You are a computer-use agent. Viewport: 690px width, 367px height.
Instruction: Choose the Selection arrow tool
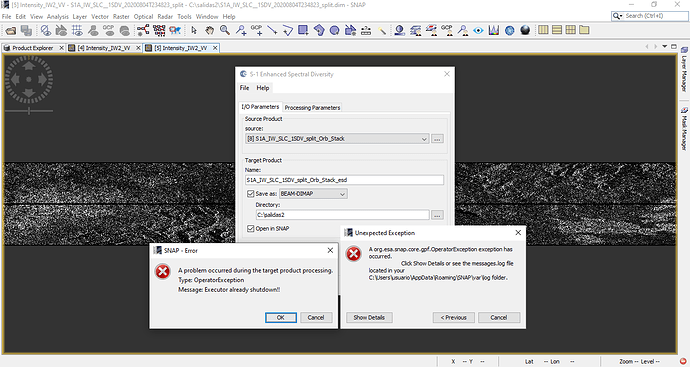point(194,30)
